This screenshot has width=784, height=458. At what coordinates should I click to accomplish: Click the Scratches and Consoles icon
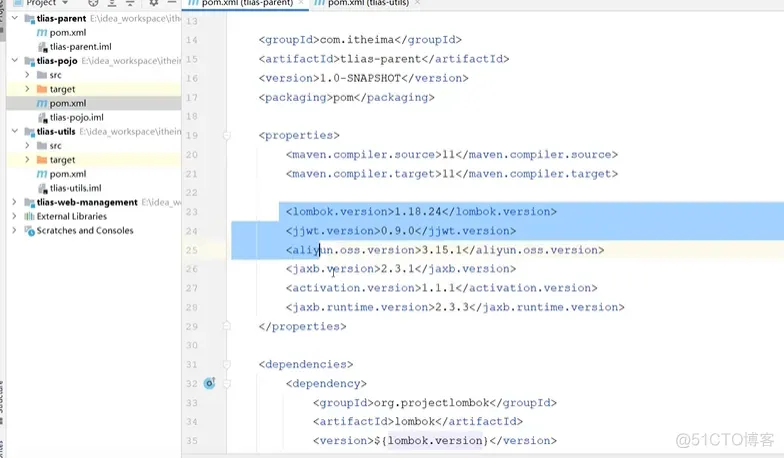click(30, 230)
